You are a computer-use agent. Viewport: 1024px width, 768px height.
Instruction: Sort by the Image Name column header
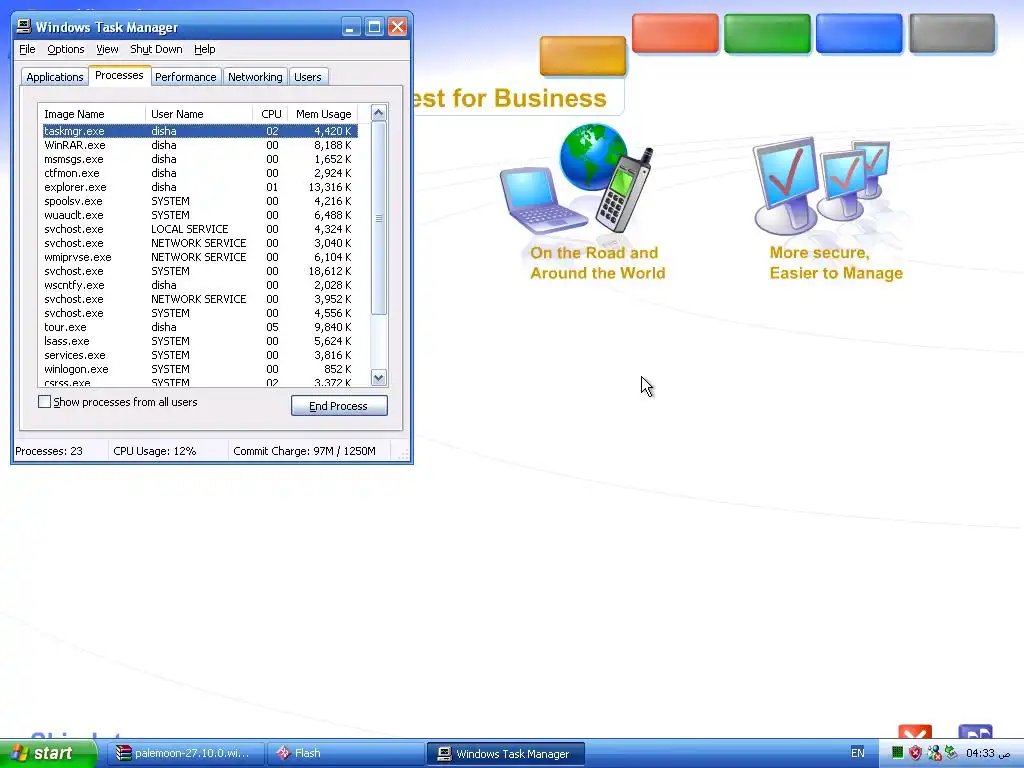91,114
